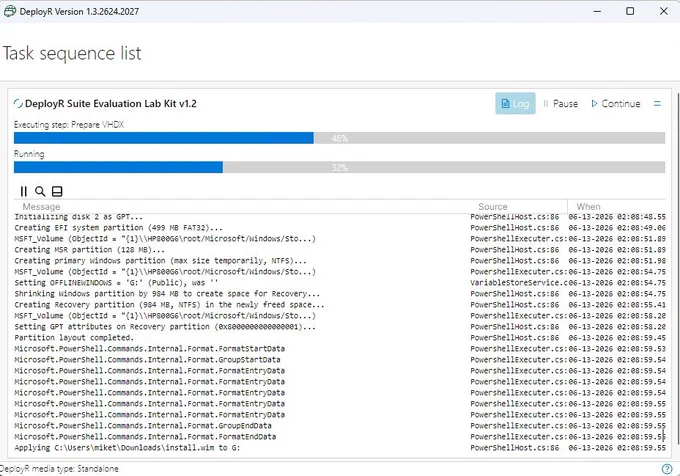Toggle the Log button
680x476 pixels.
tap(515, 104)
